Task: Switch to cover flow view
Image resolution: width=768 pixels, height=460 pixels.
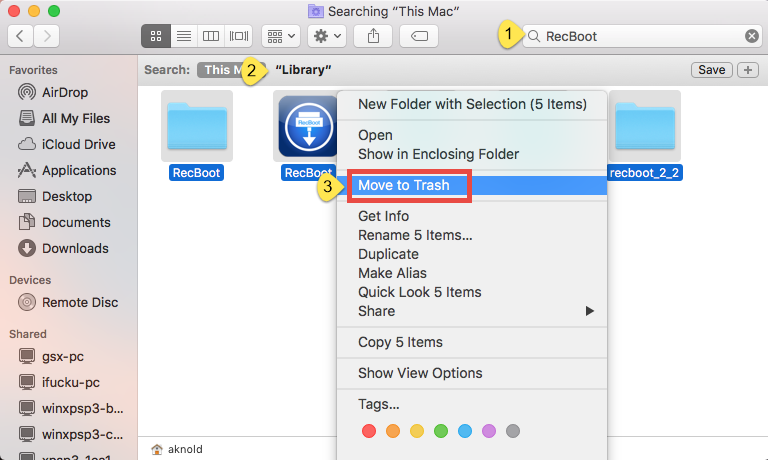Action: 239,36
